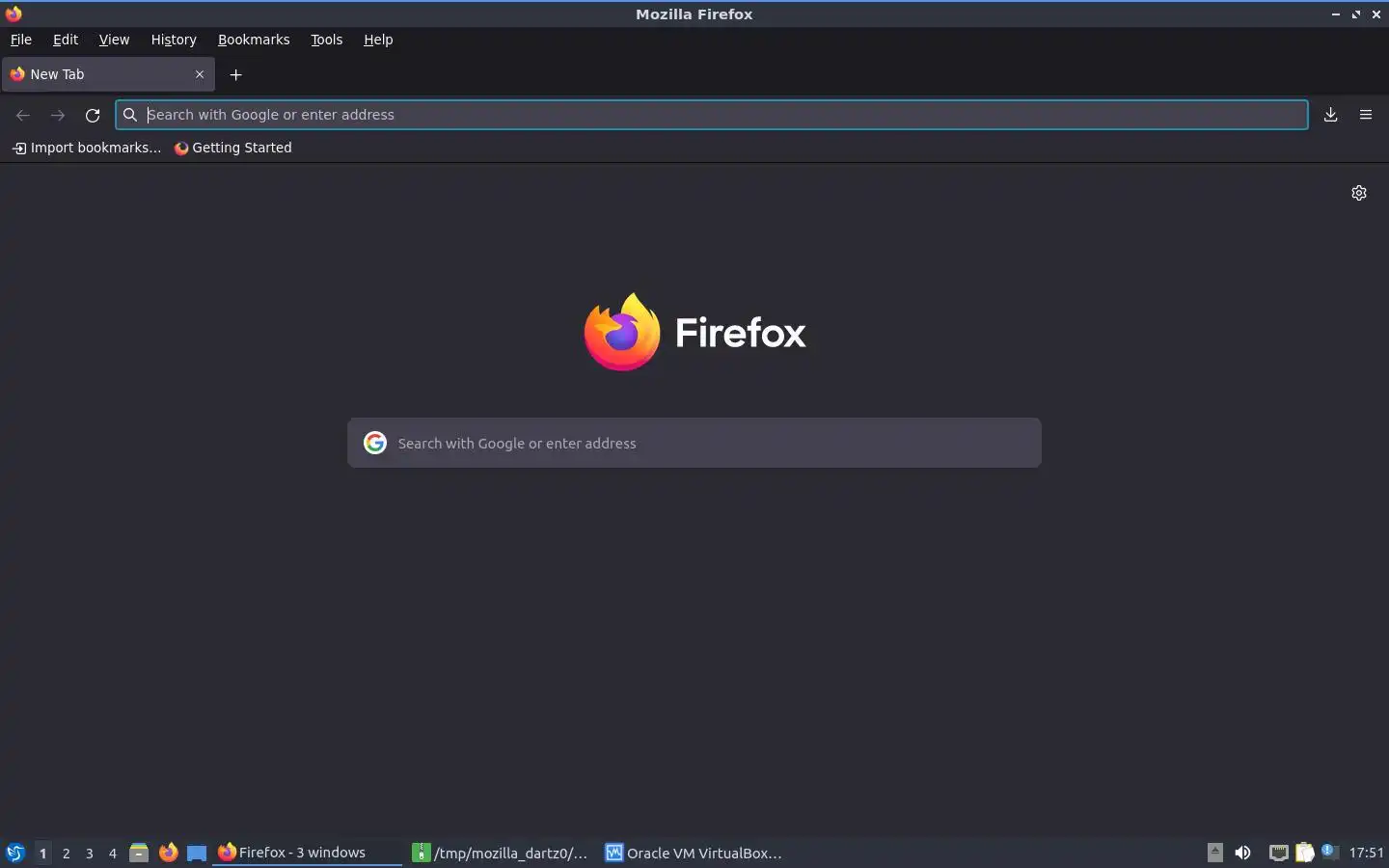
Task: Open the Help menu
Action: pos(378,40)
